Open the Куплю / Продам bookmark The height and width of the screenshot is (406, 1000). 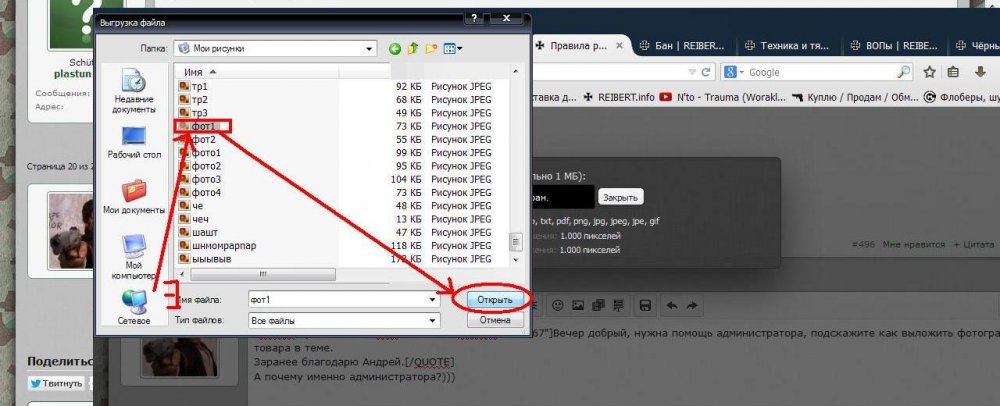tap(854, 97)
